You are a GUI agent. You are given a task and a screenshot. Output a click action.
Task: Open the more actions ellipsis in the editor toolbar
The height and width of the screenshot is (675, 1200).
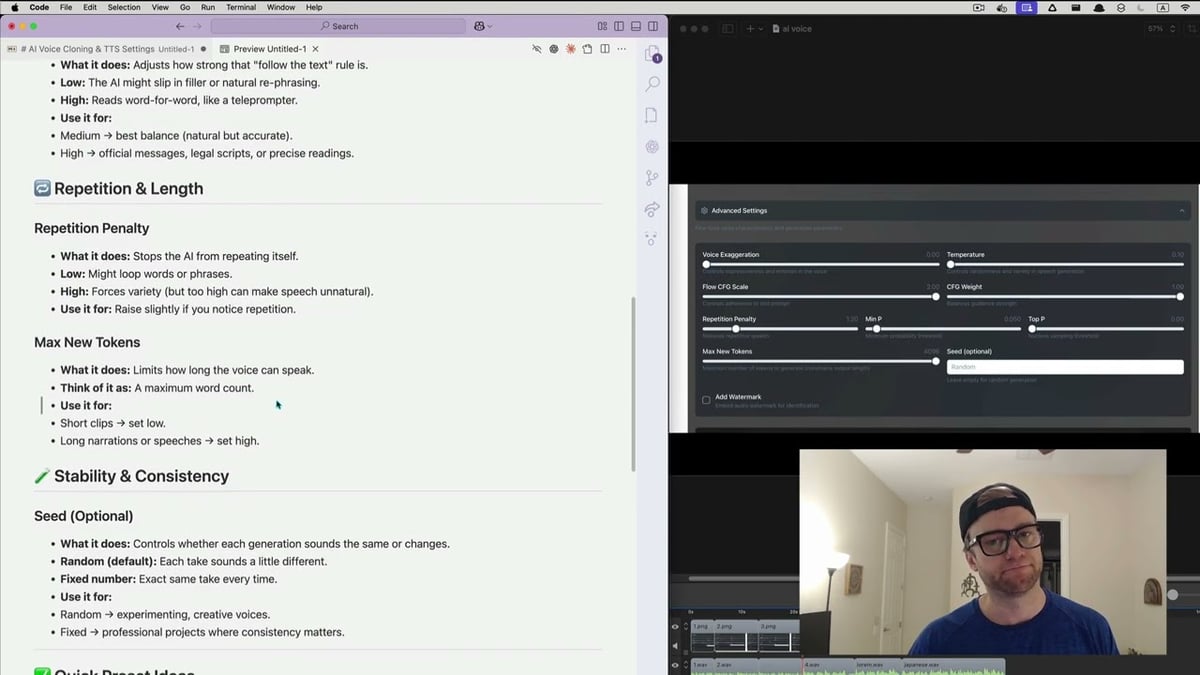click(622, 48)
